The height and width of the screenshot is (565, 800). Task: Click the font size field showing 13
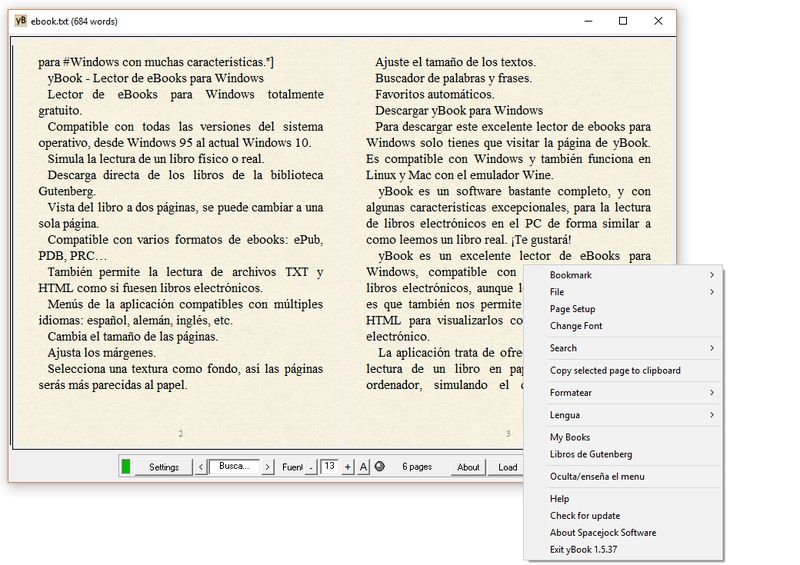329,466
